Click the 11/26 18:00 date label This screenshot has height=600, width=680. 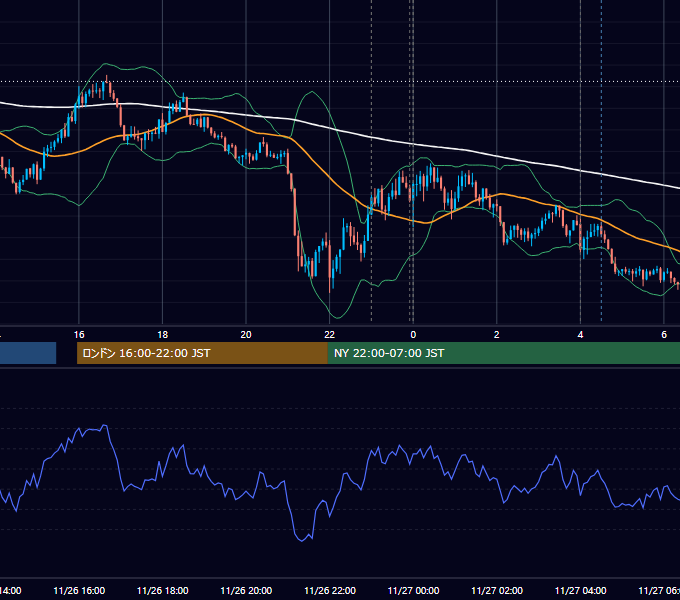click(x=163, y=590)
